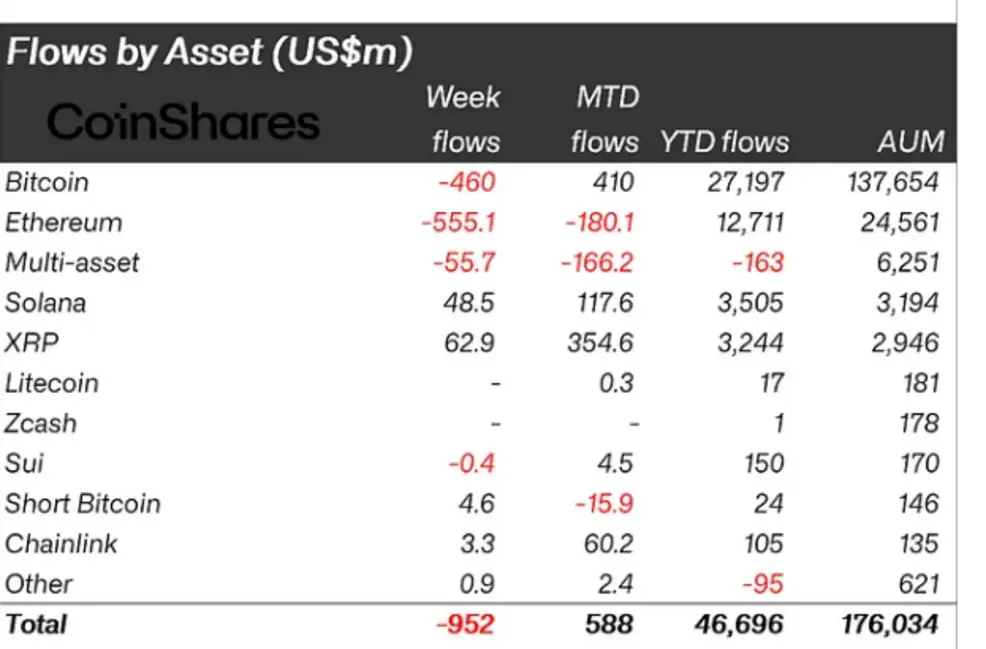
Task: Click the Chainlink asset name
Action: point(61,544)
